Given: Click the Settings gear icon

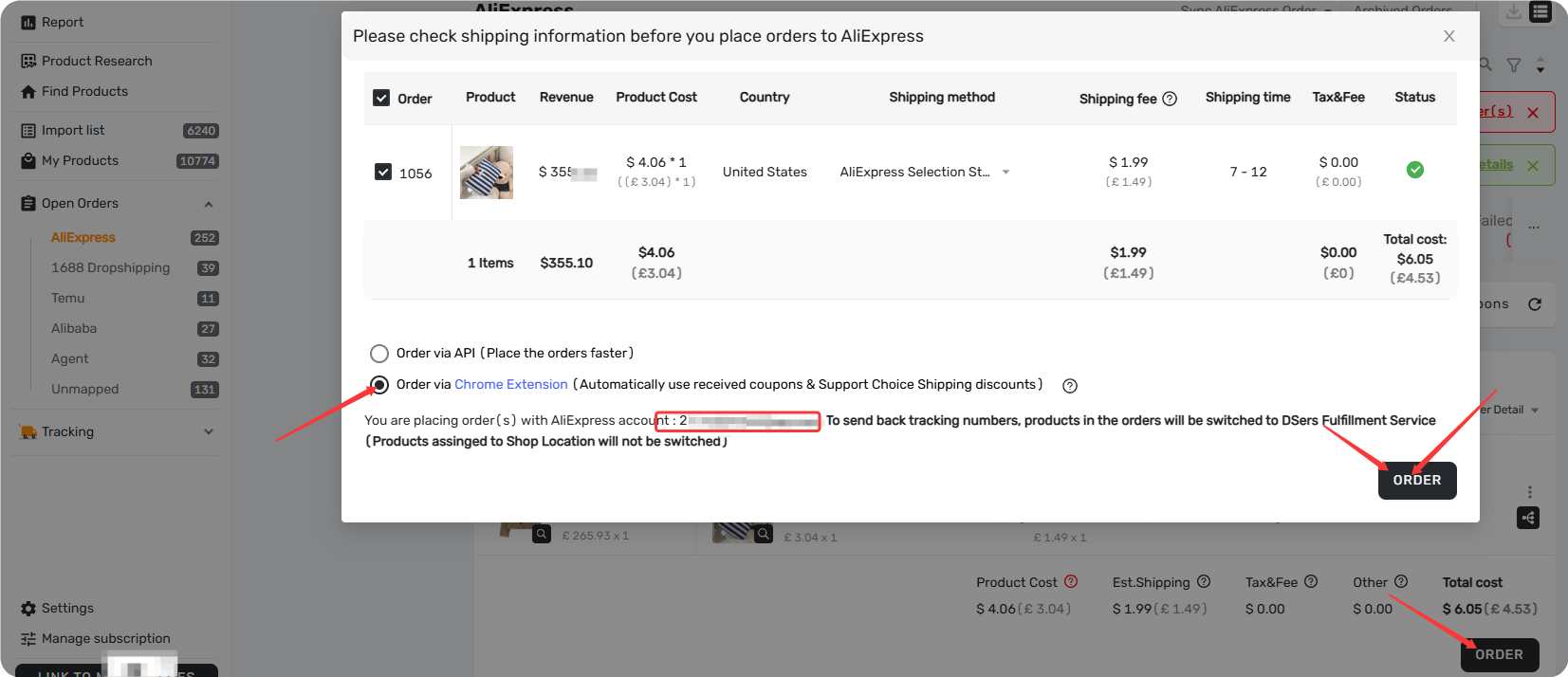Looking at the screenshot, I should pyautogui.click(x=28, y=609).
